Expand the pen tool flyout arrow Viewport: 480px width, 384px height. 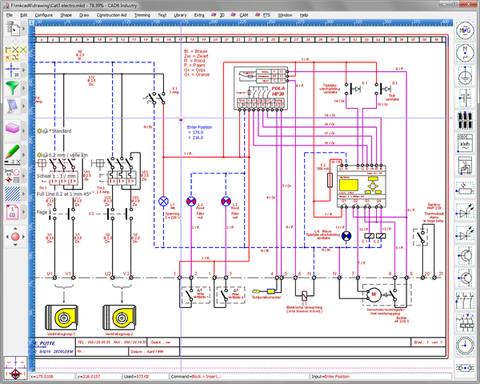pyautogui.click(x=24, y=155)
